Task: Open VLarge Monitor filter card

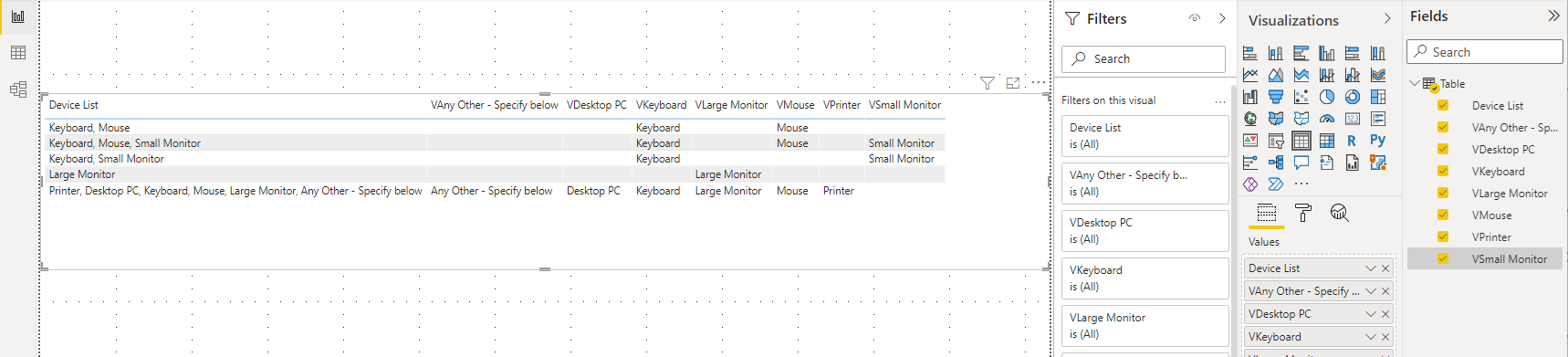Action: [x=1145, y=326]
